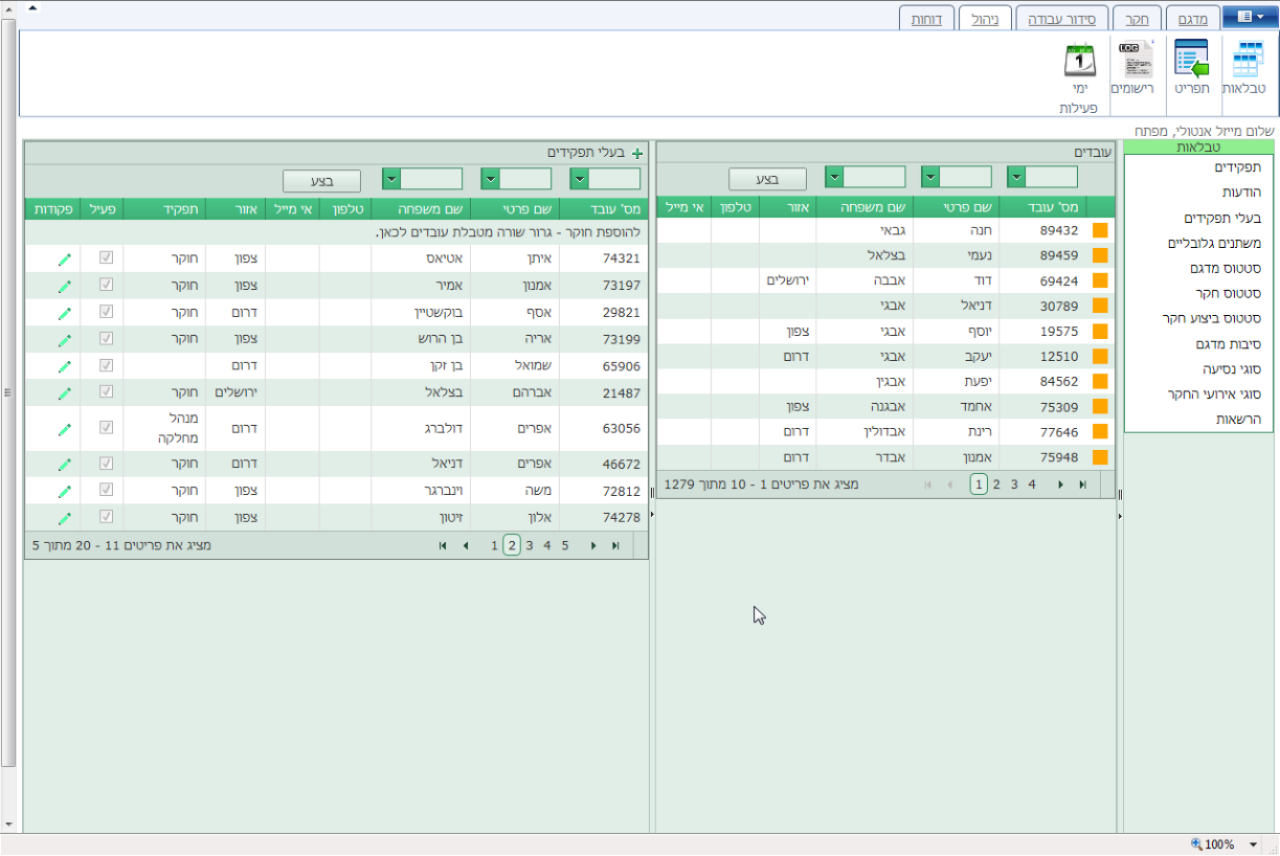Go to next page in עובדים pager
Image resolution: width=1280 pixels, height=856 pixels.
1060,485
